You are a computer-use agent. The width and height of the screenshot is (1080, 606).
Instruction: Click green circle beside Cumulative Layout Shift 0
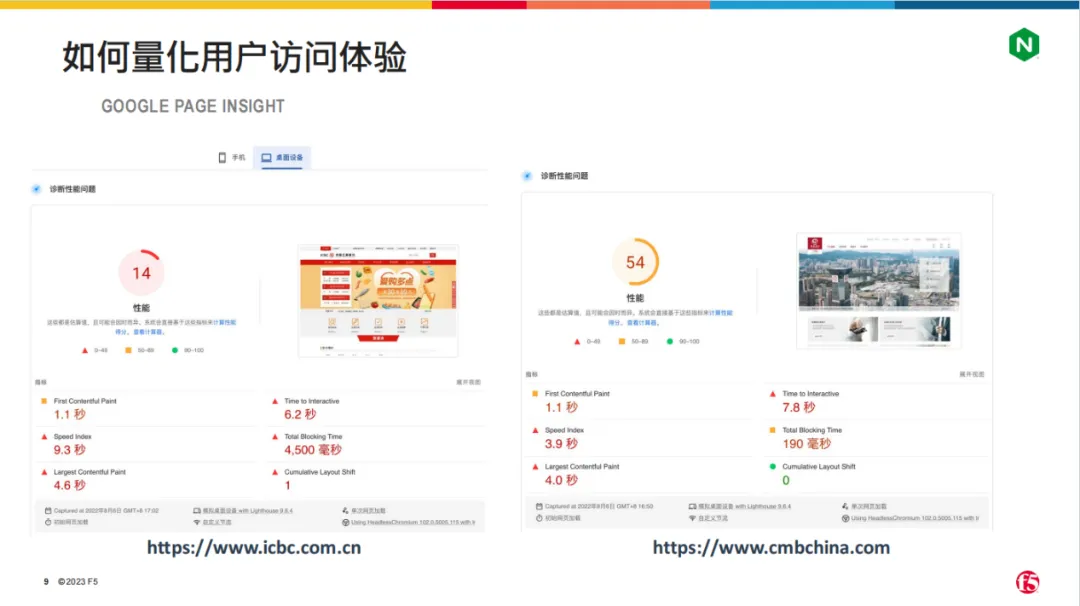772,466
